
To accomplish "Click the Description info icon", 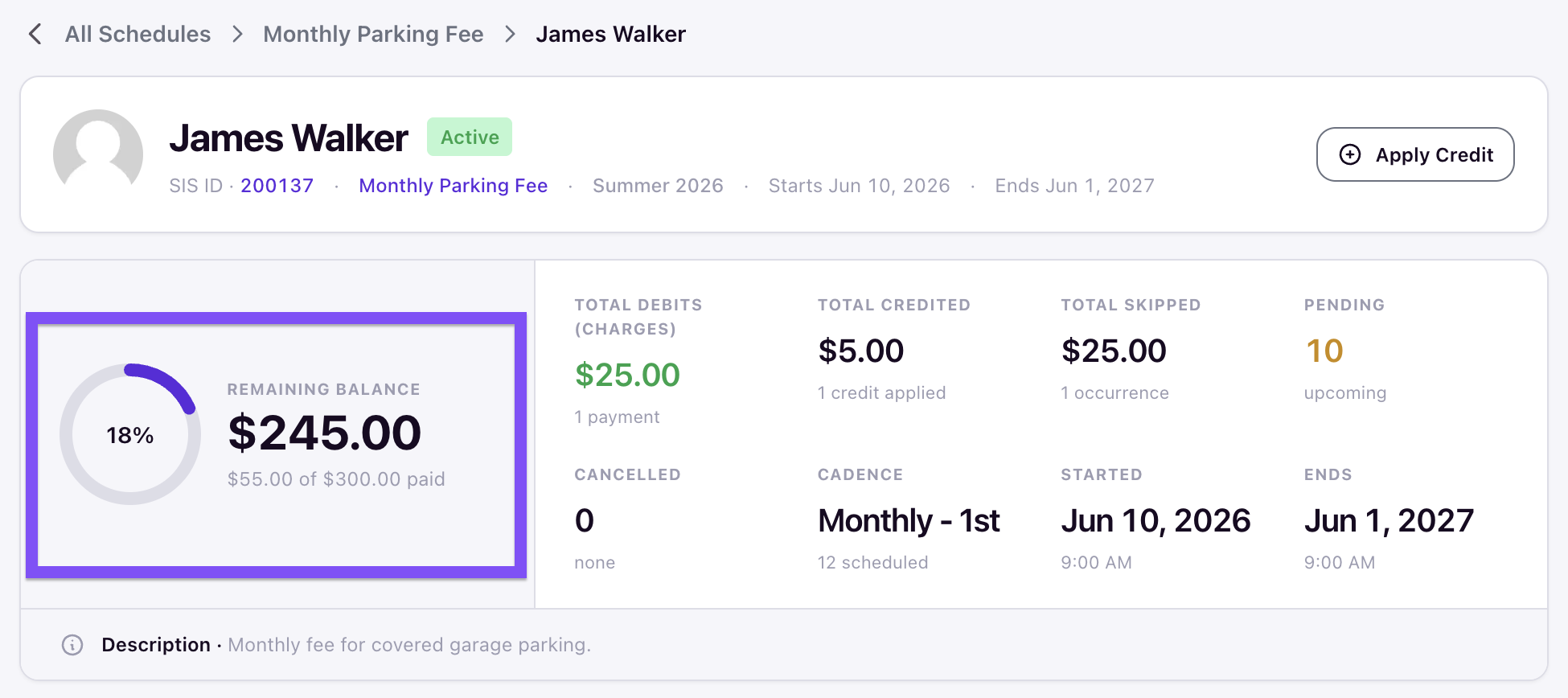I will pyautogui.click(x=72, y=645).
